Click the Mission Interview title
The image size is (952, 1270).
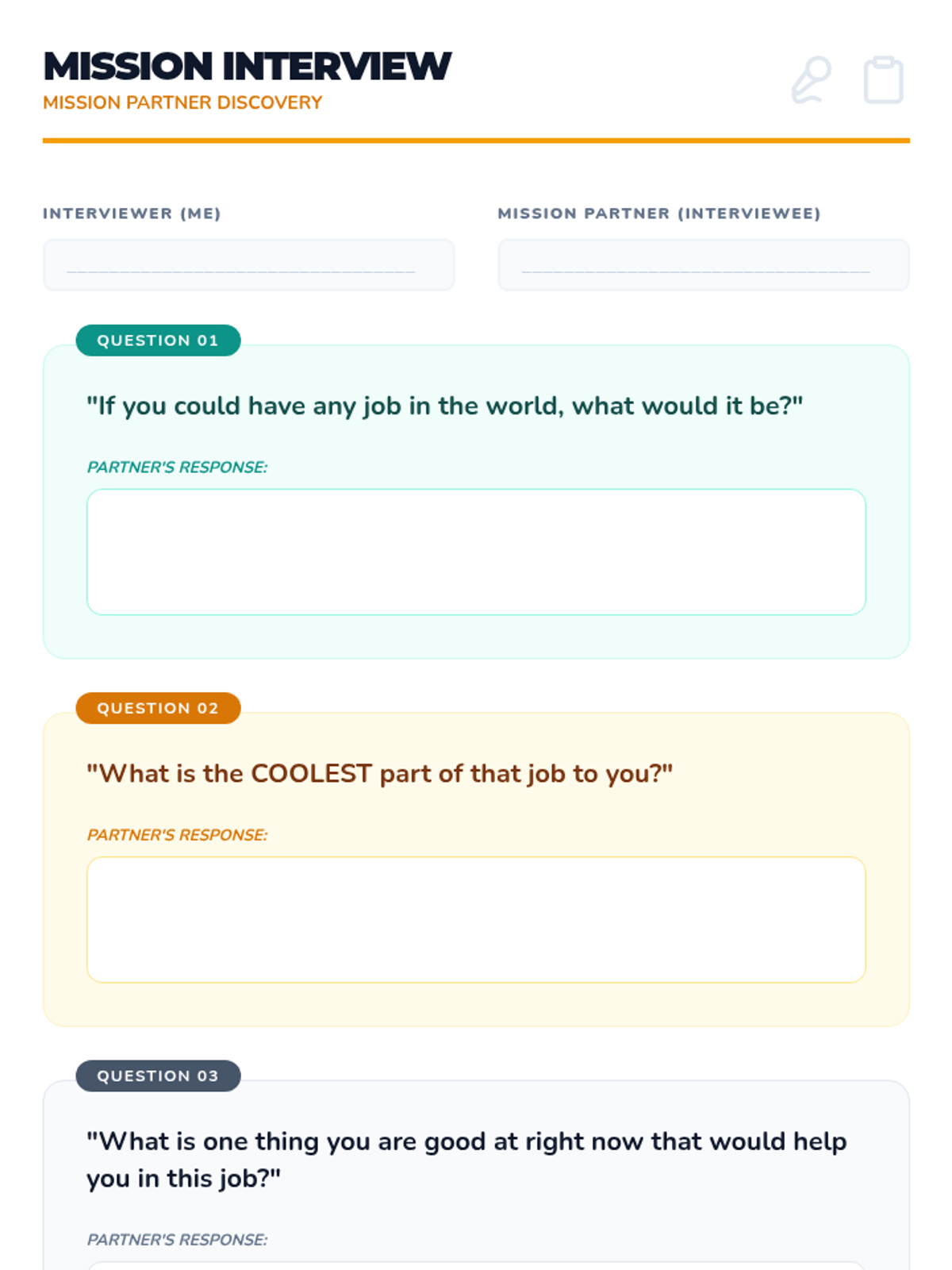pos(247,66)
